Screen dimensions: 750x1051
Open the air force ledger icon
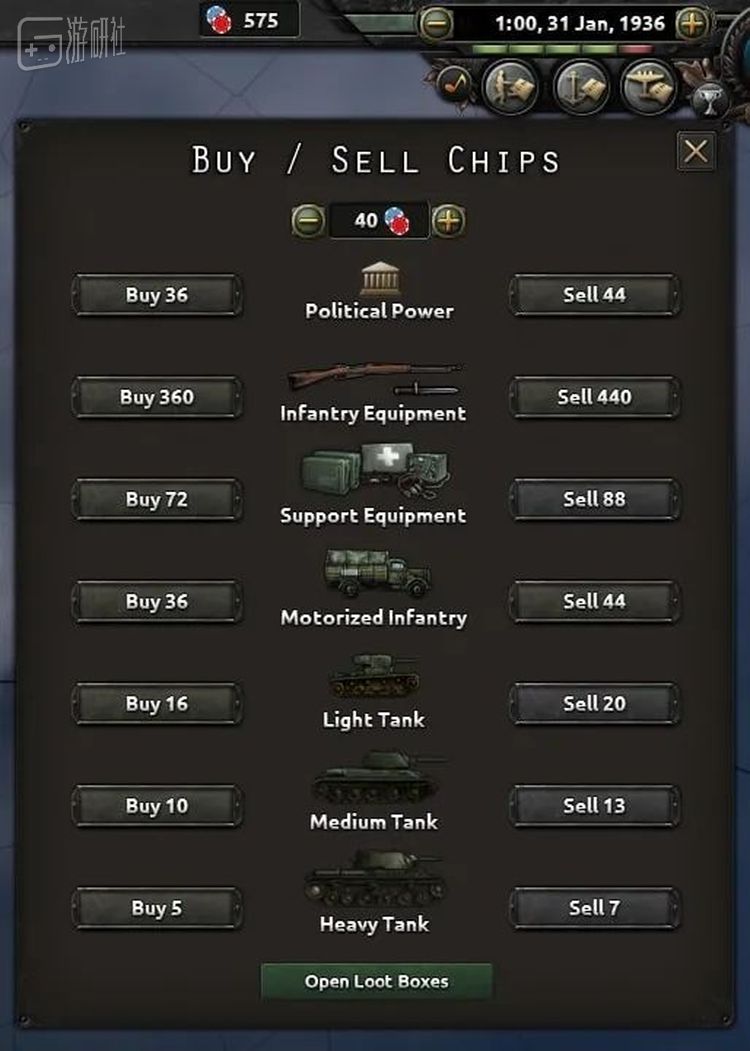click(x=649, y=87)
